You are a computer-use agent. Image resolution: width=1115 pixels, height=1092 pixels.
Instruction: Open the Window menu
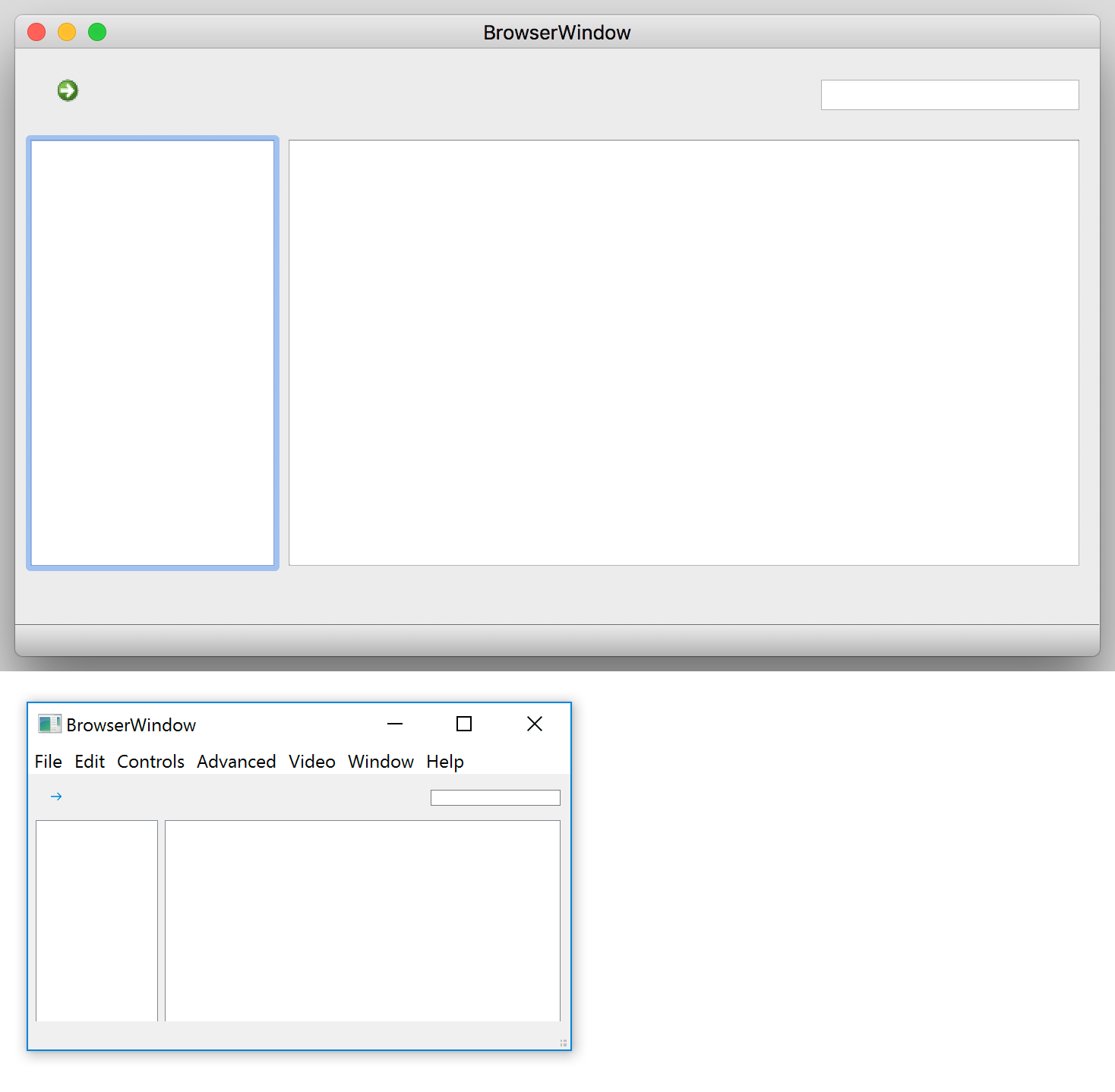tap(381, 762)
